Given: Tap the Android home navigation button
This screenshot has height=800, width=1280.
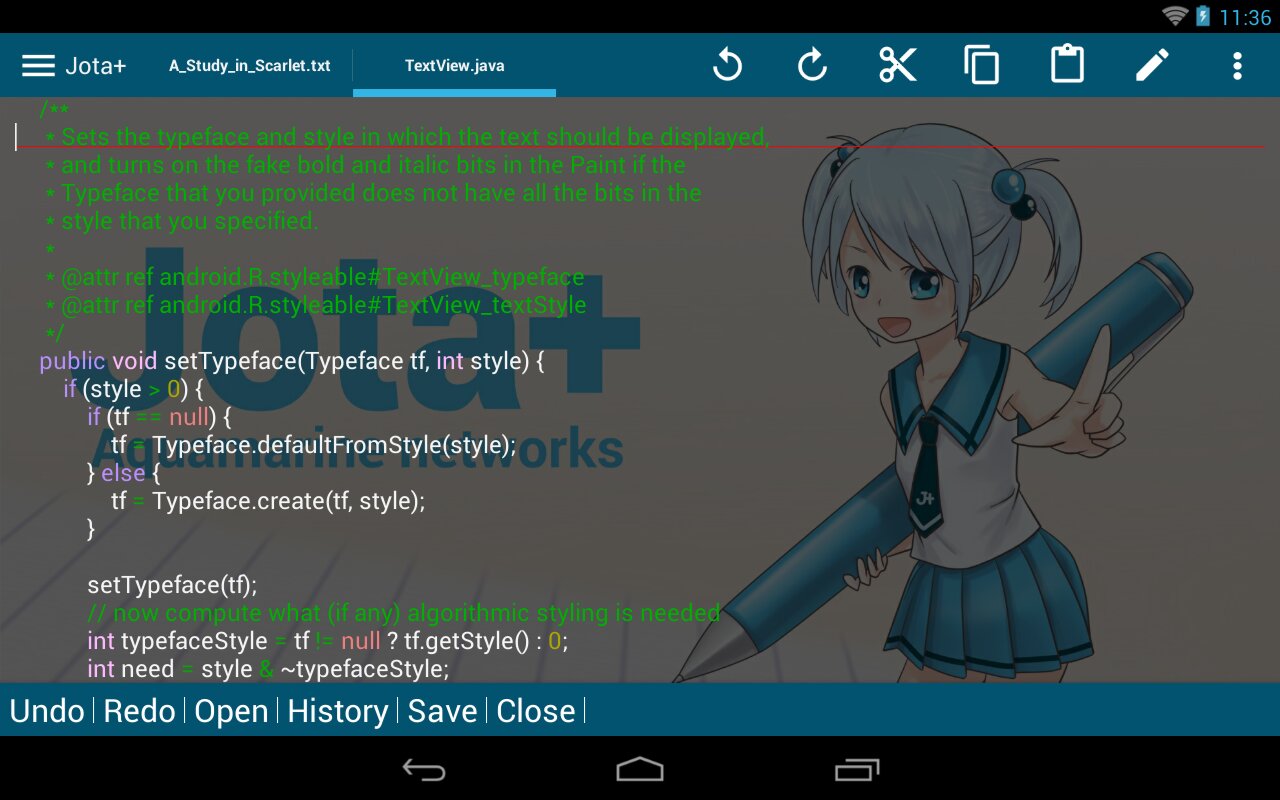Looking at the screenshot, I should (x=640, y=769).
